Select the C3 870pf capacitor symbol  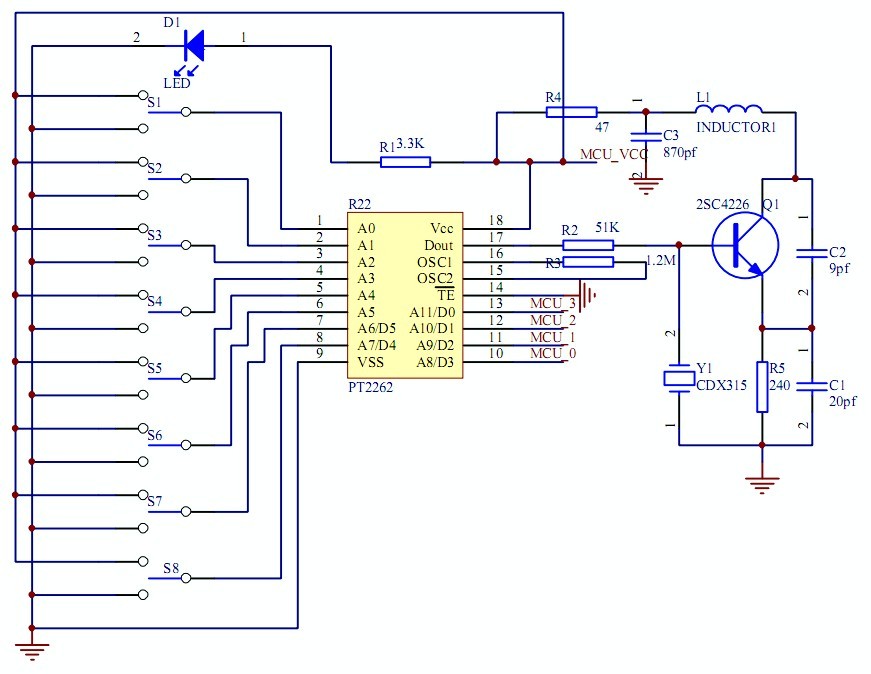tap(645, 137)
